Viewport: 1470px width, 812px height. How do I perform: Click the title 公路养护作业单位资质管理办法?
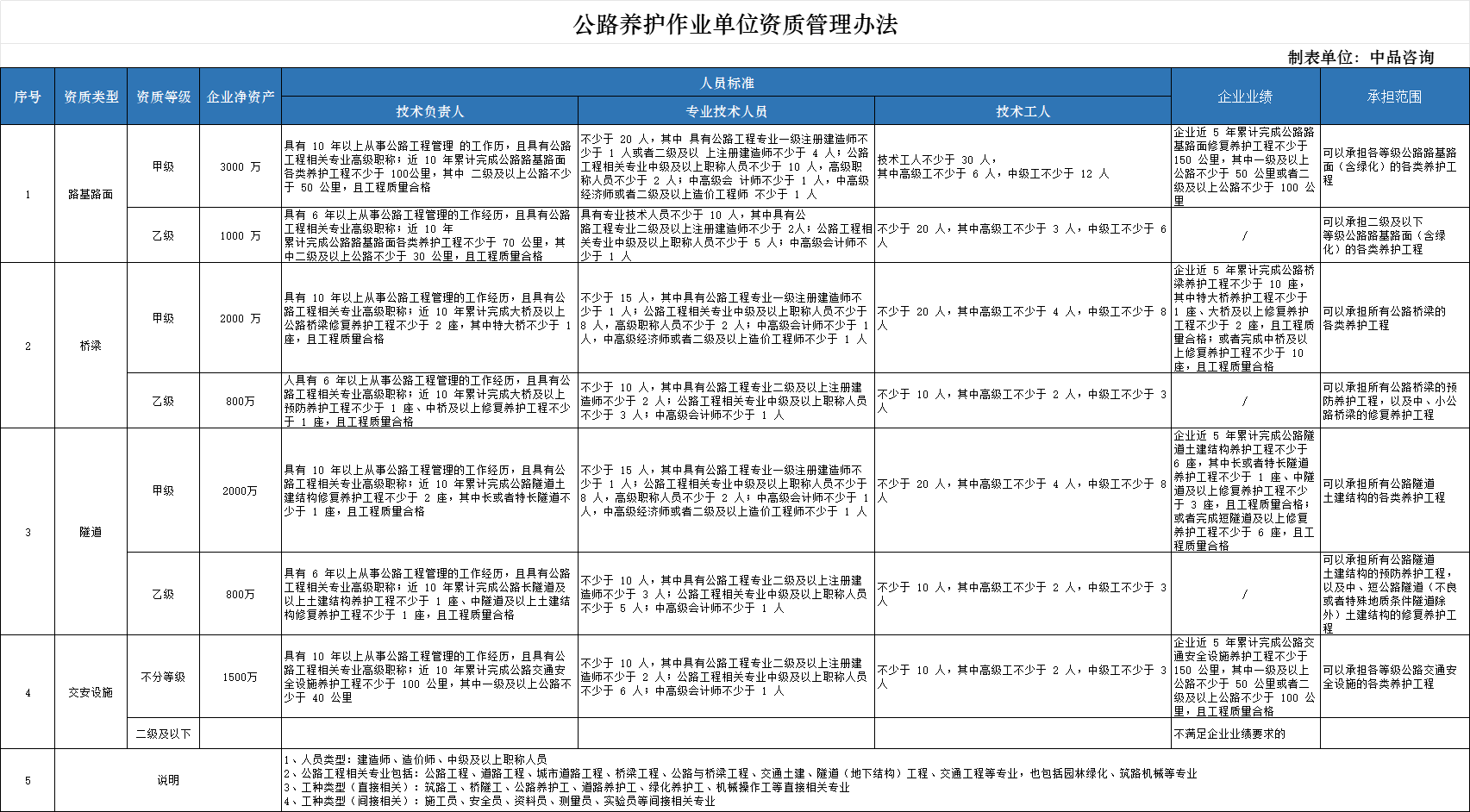735,24
